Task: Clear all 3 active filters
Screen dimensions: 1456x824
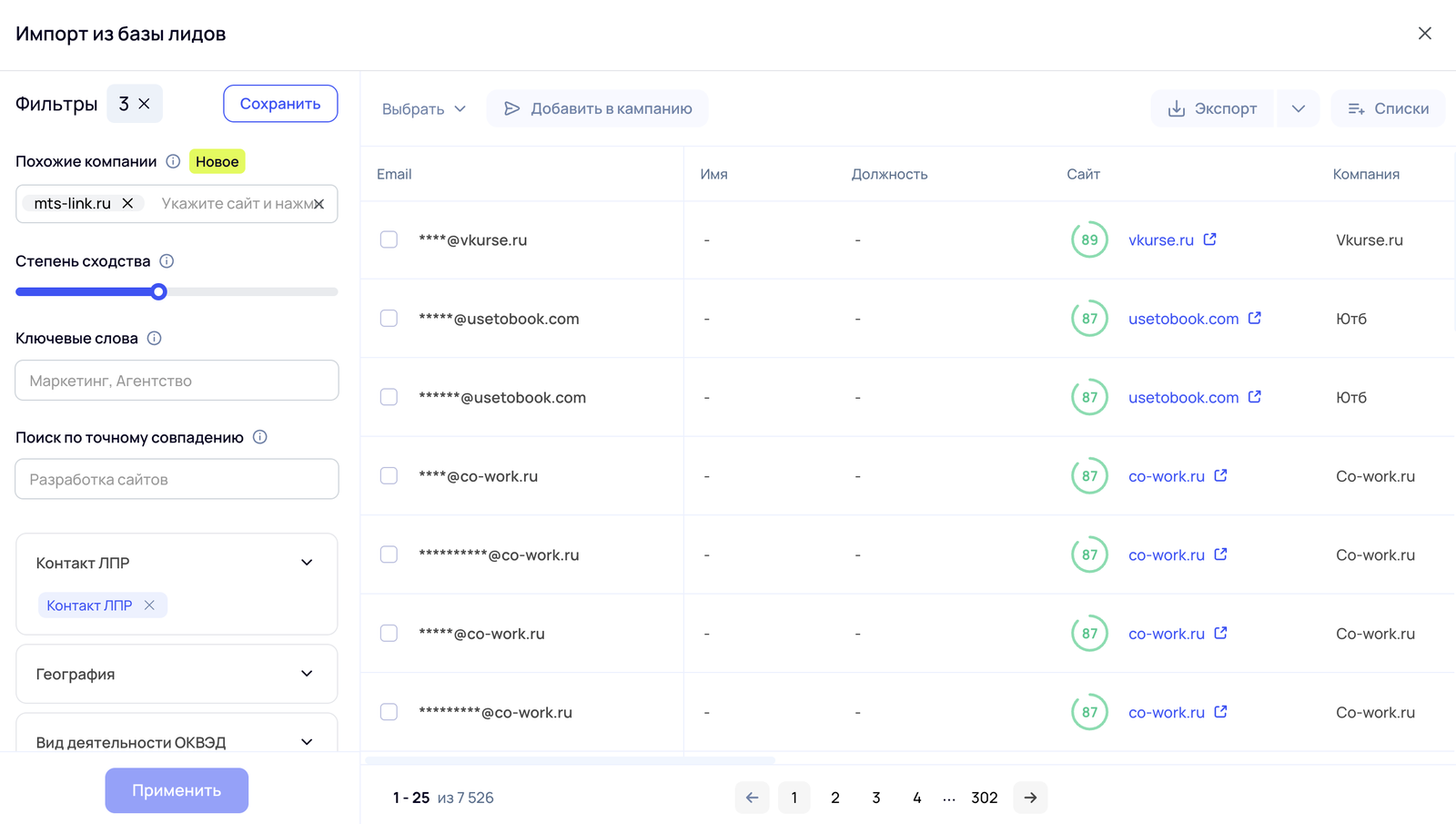Action: pyautogui.click(x=144, y=104)
